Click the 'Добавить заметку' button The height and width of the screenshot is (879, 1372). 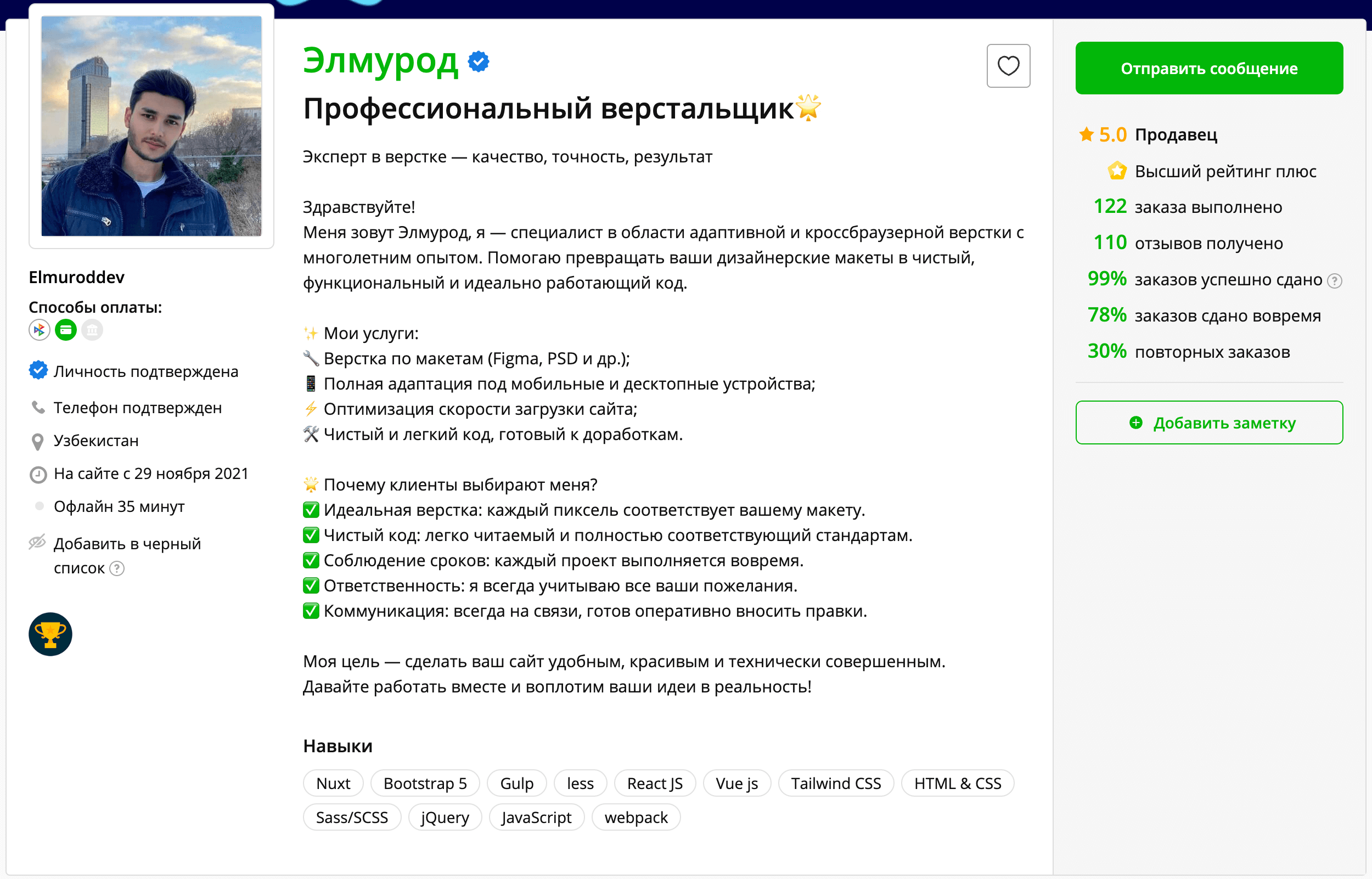coord(1209,422)
